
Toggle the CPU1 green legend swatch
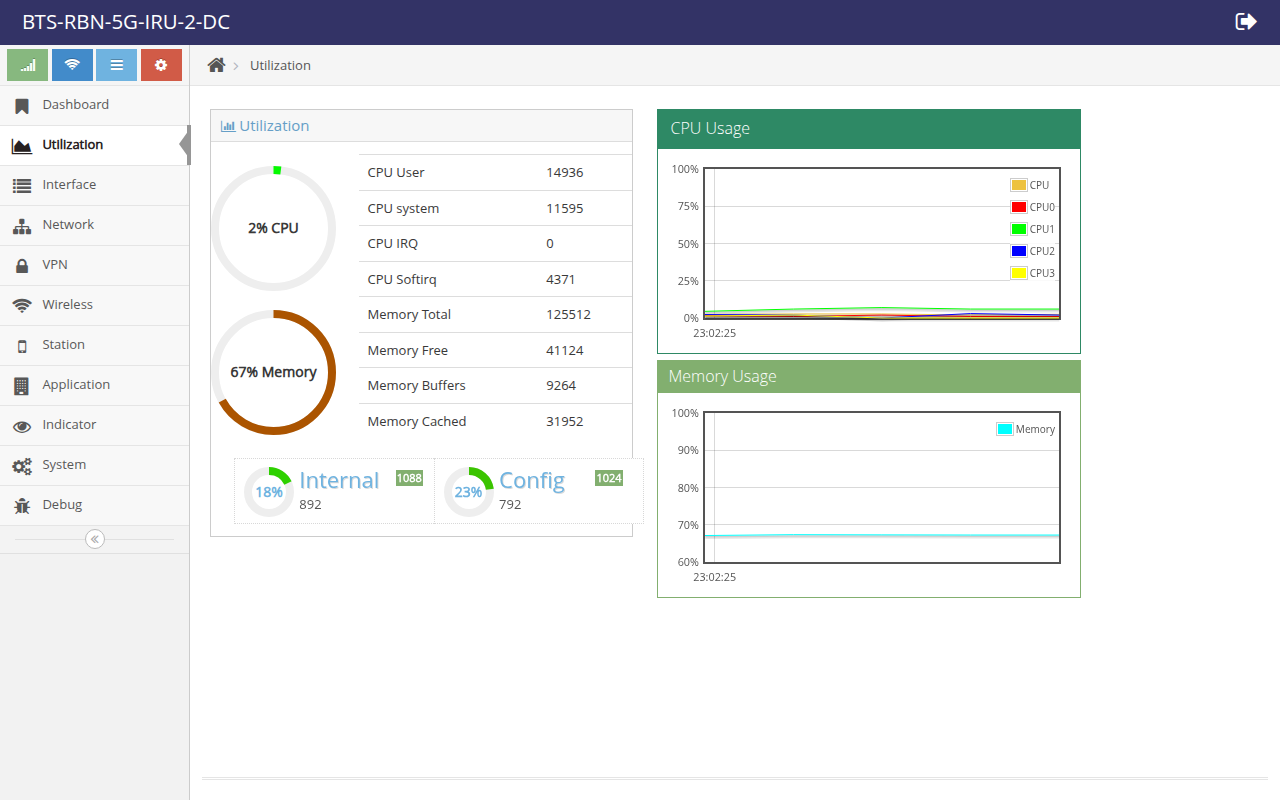pos(1019,229)
